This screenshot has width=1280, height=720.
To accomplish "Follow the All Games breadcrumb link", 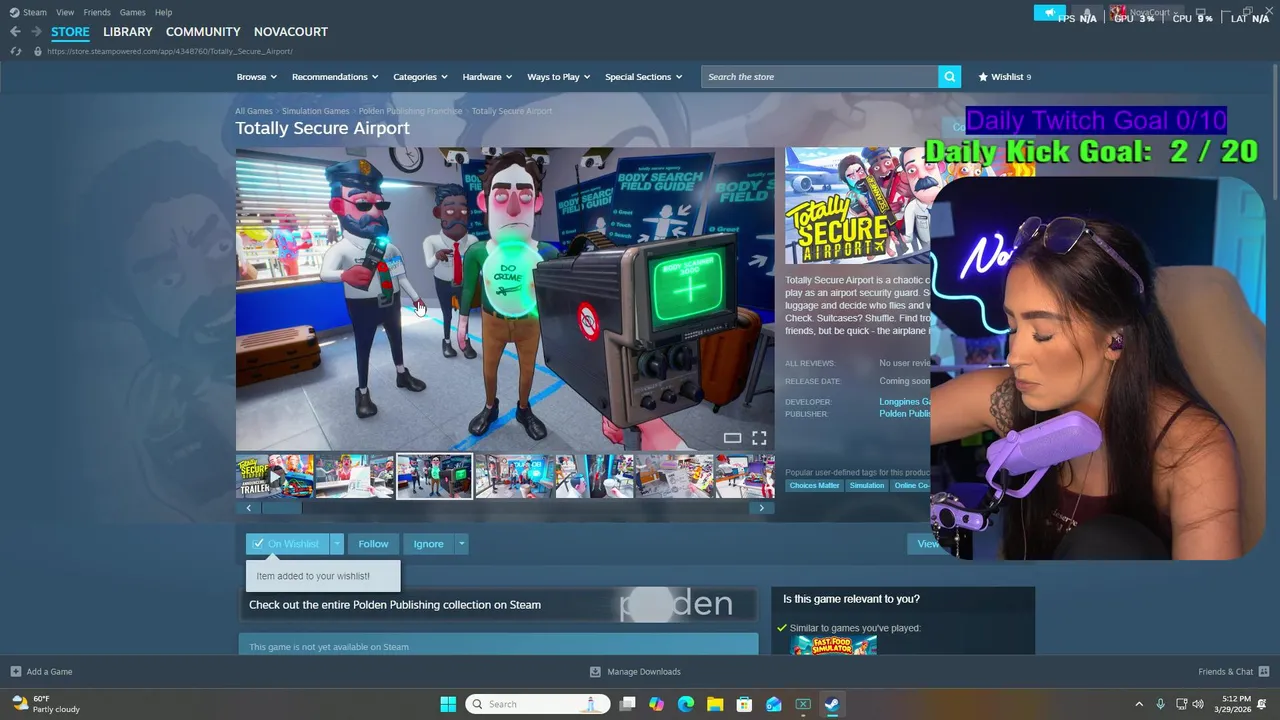I will pyautogui.click(x=254, y=111).
